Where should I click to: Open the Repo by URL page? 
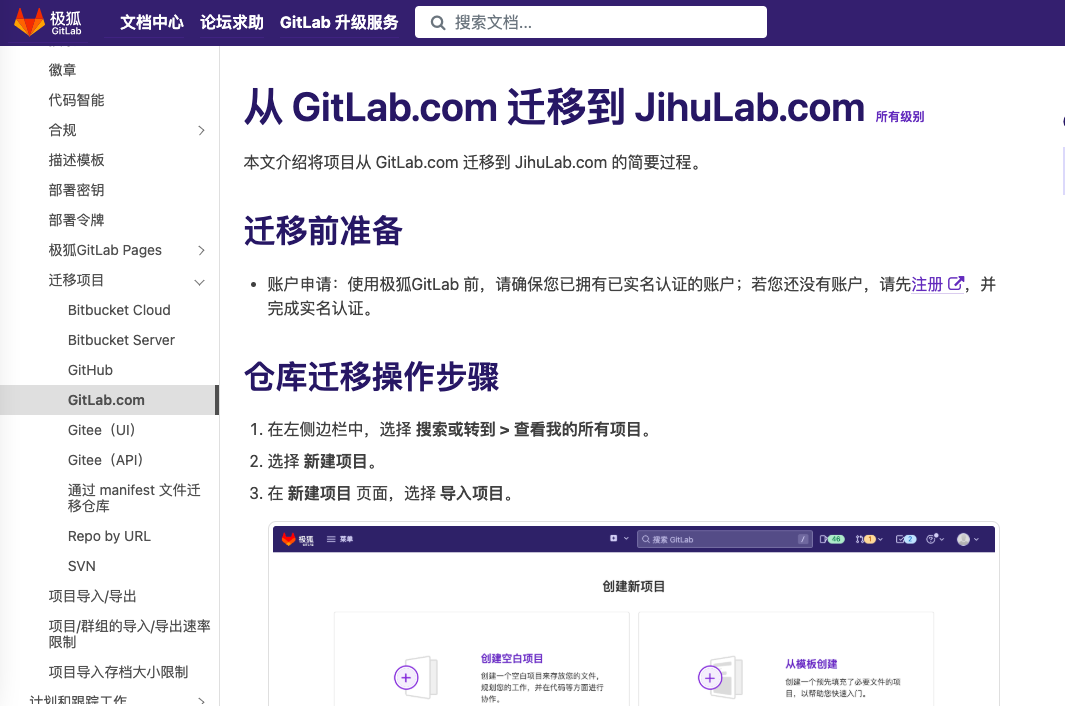coord(109,536)
